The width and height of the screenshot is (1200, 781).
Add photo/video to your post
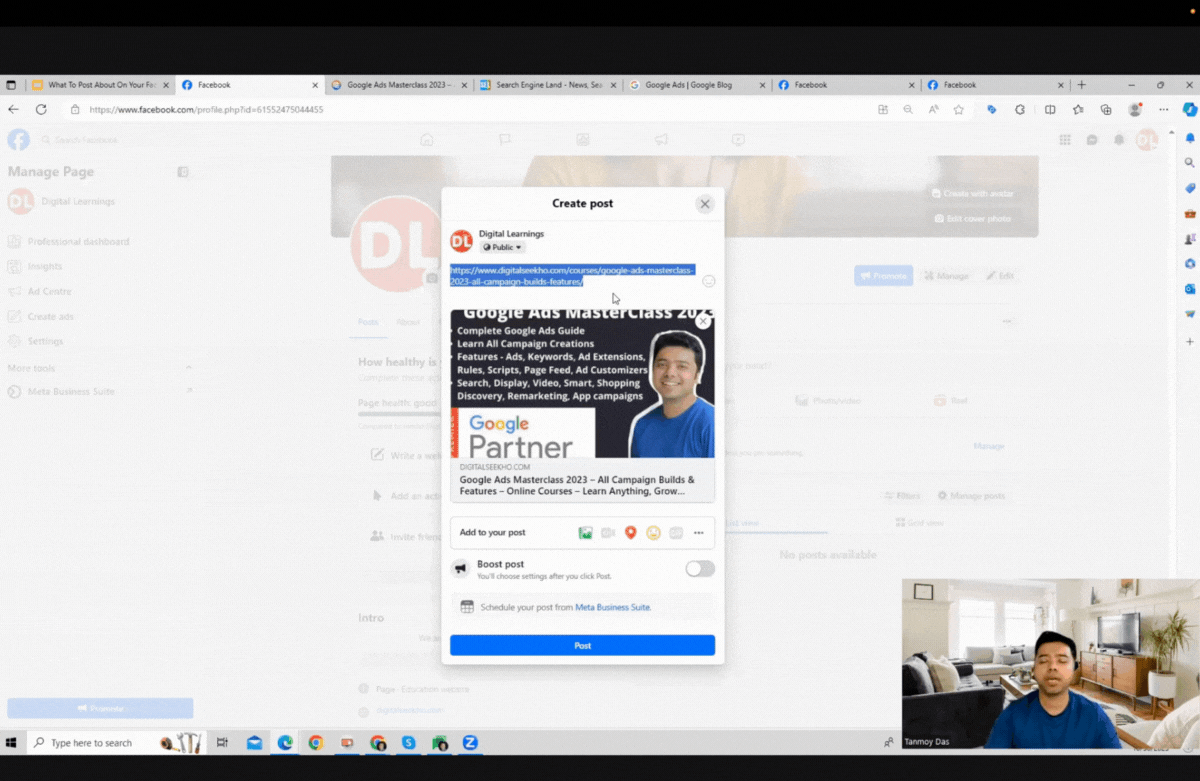coord(585,533)
